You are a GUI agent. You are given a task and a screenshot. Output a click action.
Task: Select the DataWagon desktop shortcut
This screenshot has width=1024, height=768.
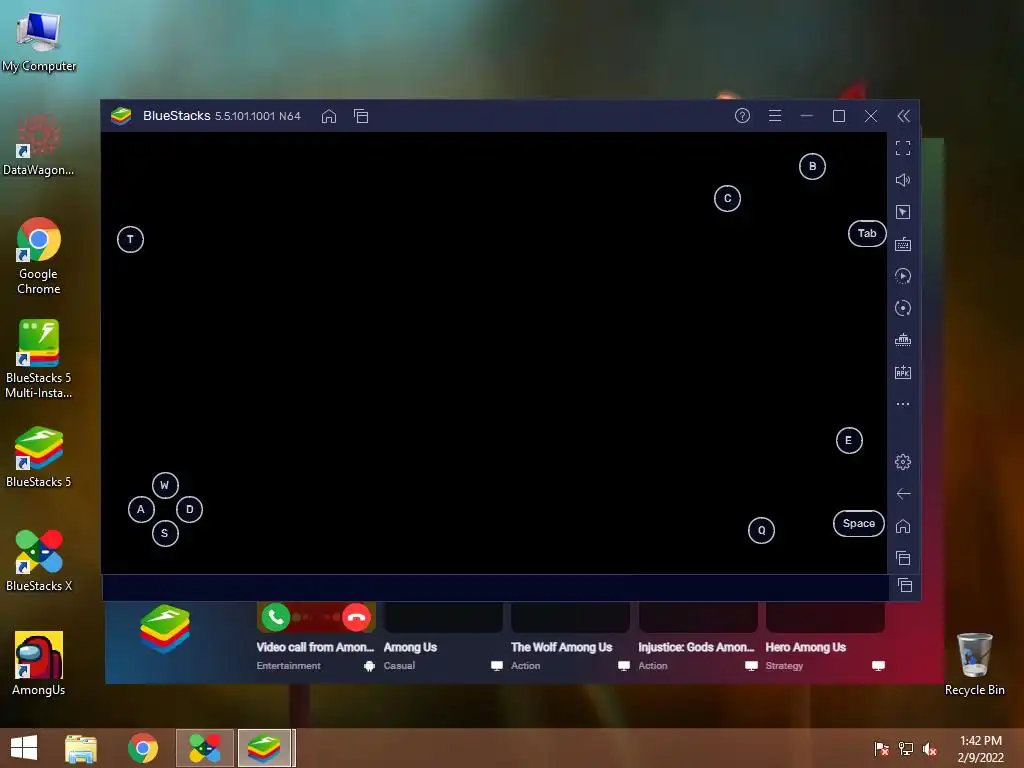(x=39, y=145)
